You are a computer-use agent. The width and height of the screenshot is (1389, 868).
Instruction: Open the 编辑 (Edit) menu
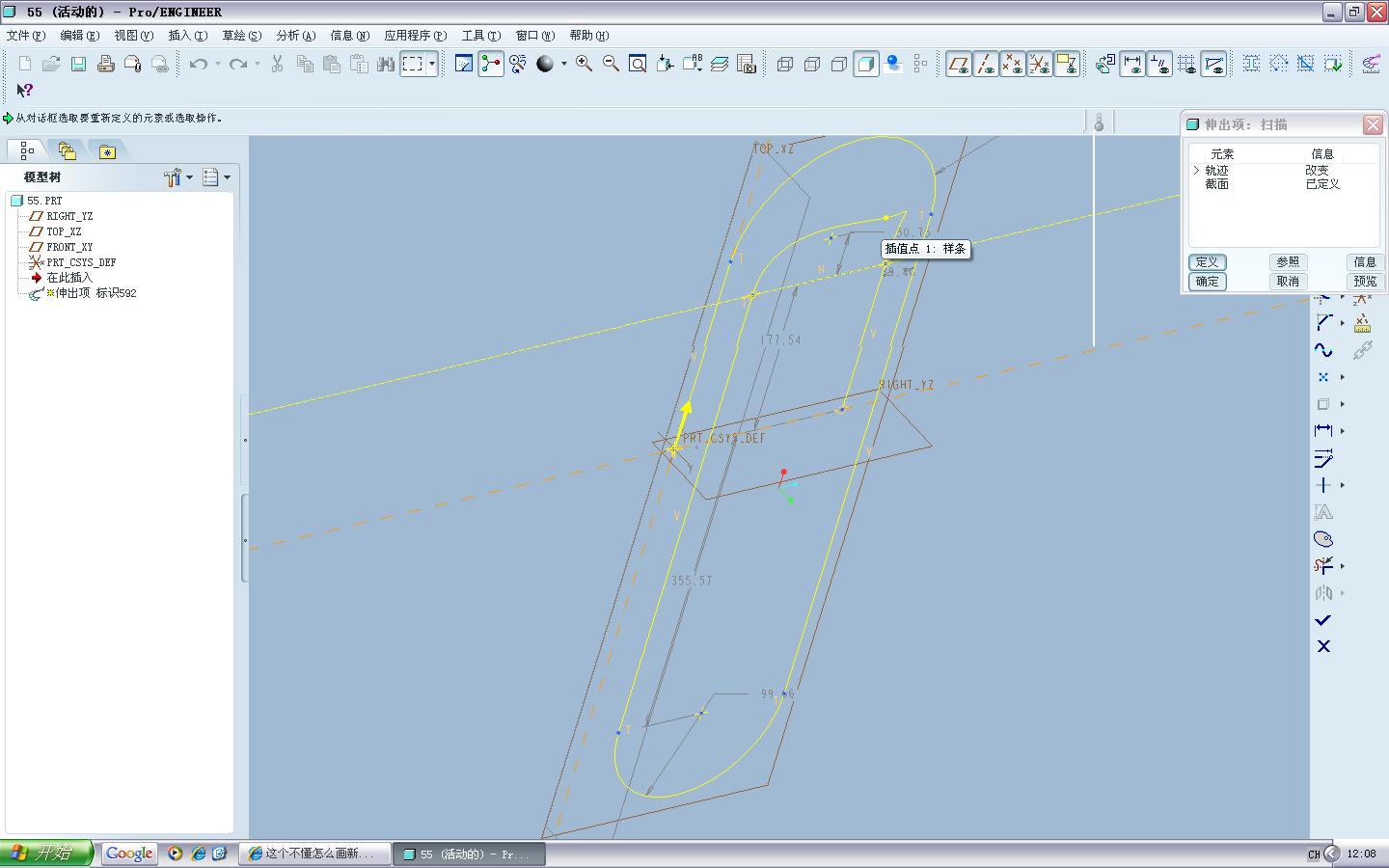point(80,36)
